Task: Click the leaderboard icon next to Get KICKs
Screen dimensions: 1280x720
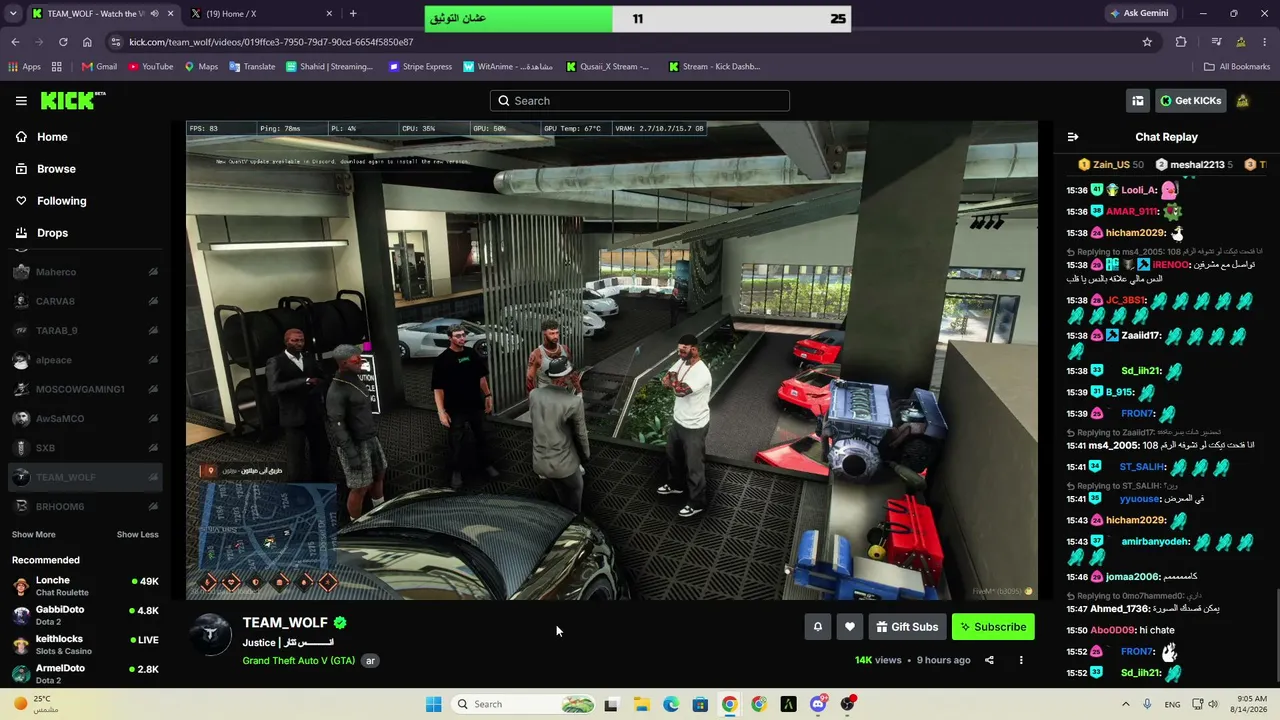Action: pos(1138,101)
